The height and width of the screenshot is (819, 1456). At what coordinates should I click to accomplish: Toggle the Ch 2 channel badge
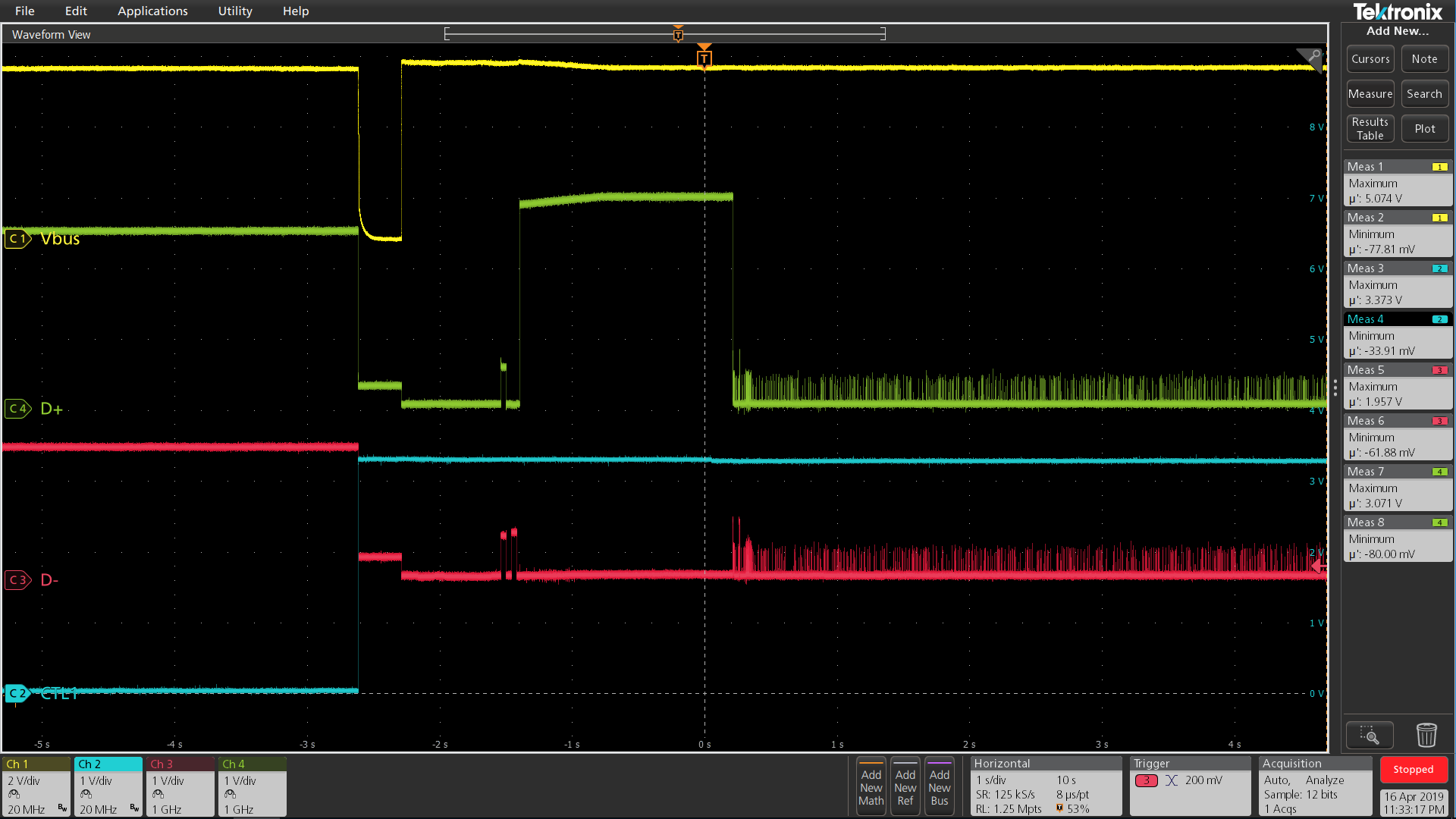coord(108,786)
